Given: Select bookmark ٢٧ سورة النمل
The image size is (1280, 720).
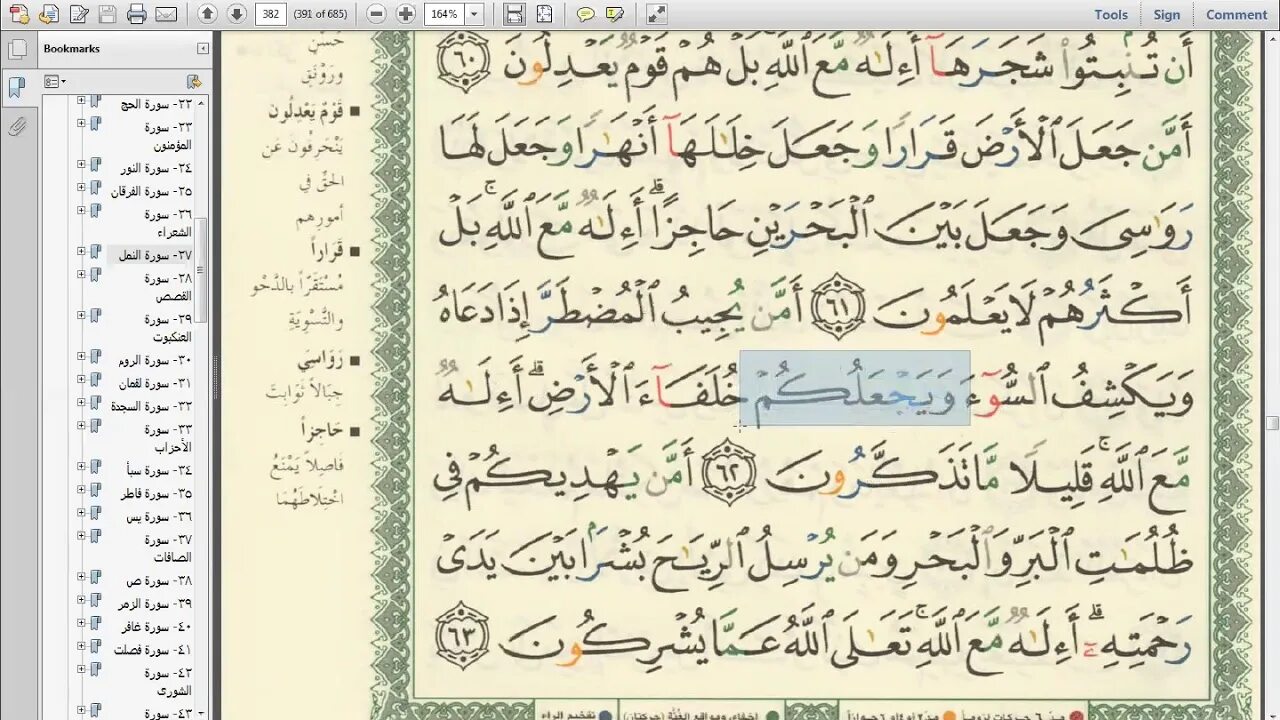Looking at the screenshot, I should [x=155, y=256].
